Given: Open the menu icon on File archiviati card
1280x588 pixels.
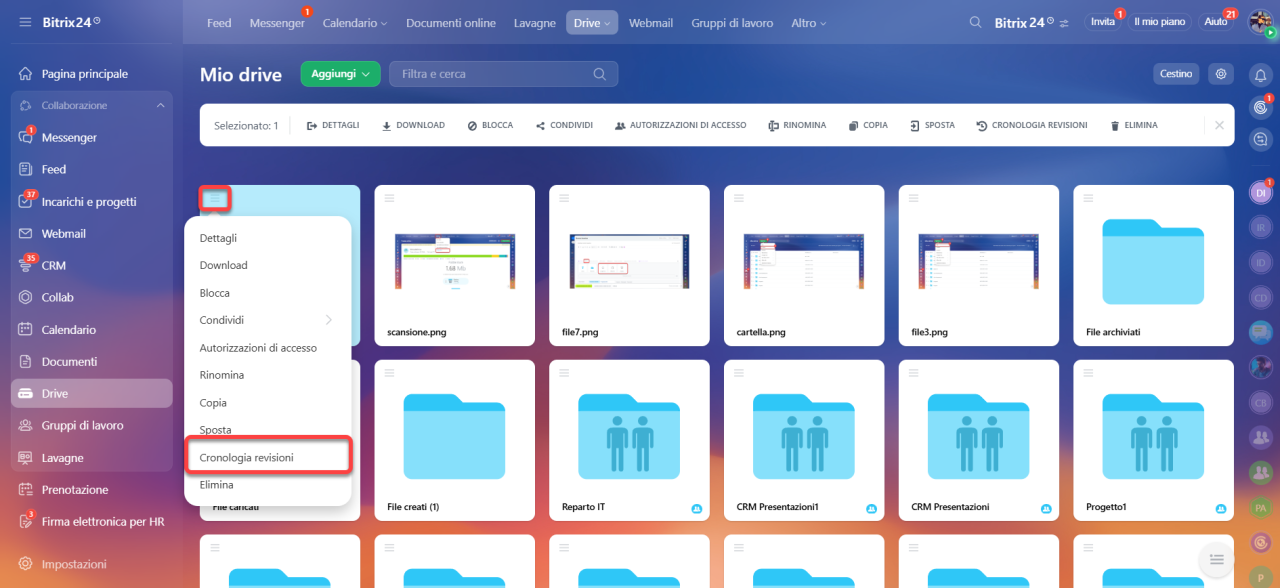Looking at the screenshot, I should tap(1088, 198).
